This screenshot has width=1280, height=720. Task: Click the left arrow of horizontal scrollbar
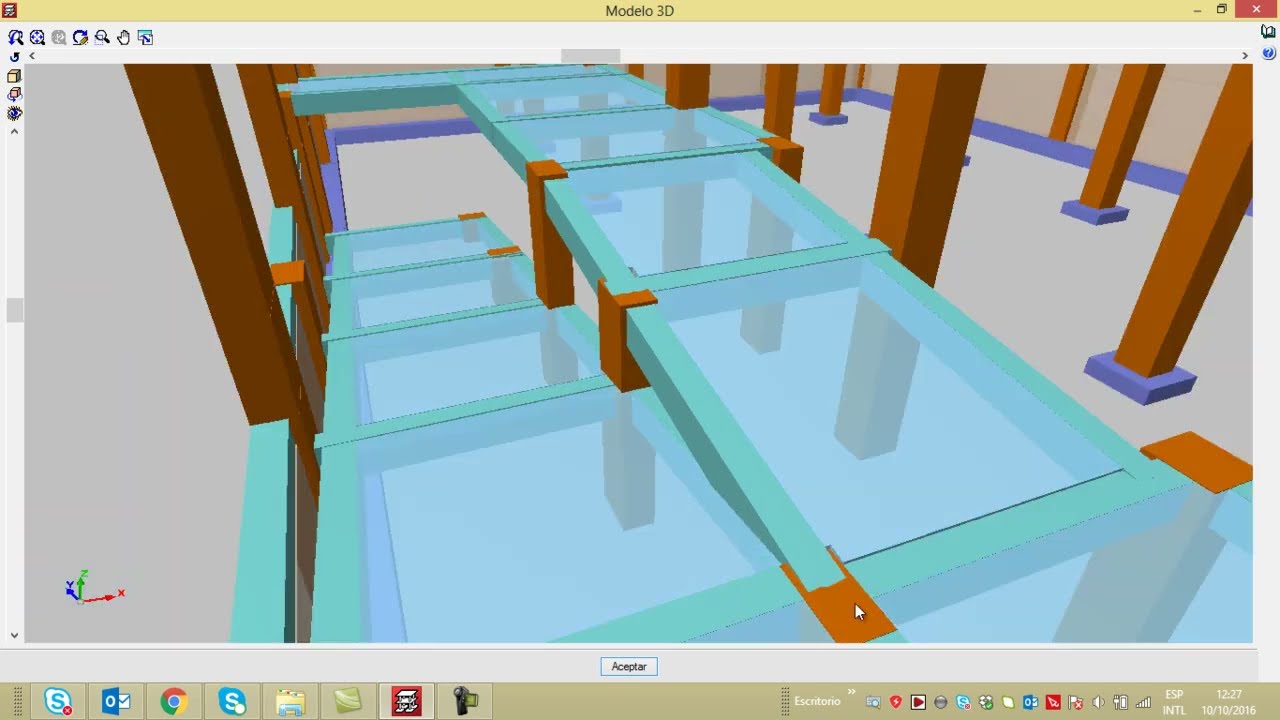point(32,56)
